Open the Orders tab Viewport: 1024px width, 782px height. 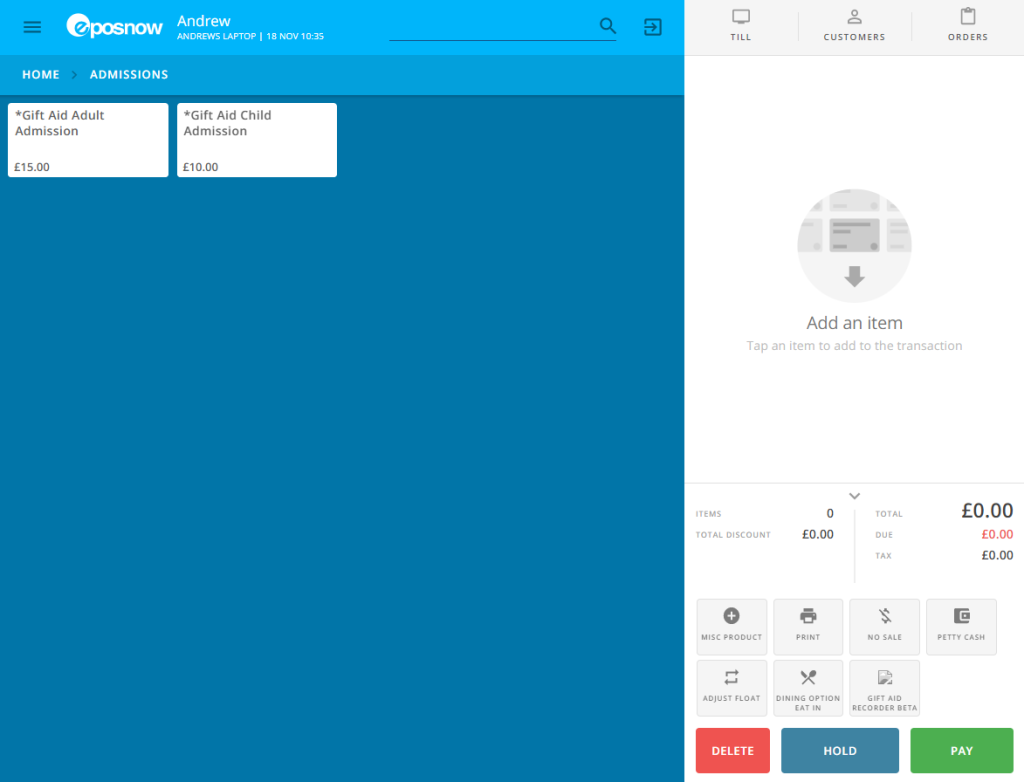(968, 25)
